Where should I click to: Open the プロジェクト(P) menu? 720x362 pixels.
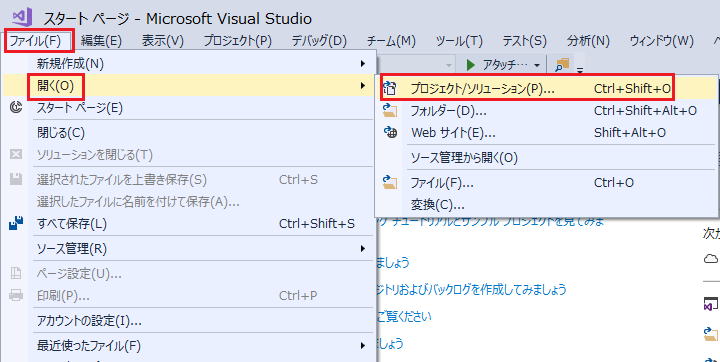pyautogui.click(x=237, y=40)
